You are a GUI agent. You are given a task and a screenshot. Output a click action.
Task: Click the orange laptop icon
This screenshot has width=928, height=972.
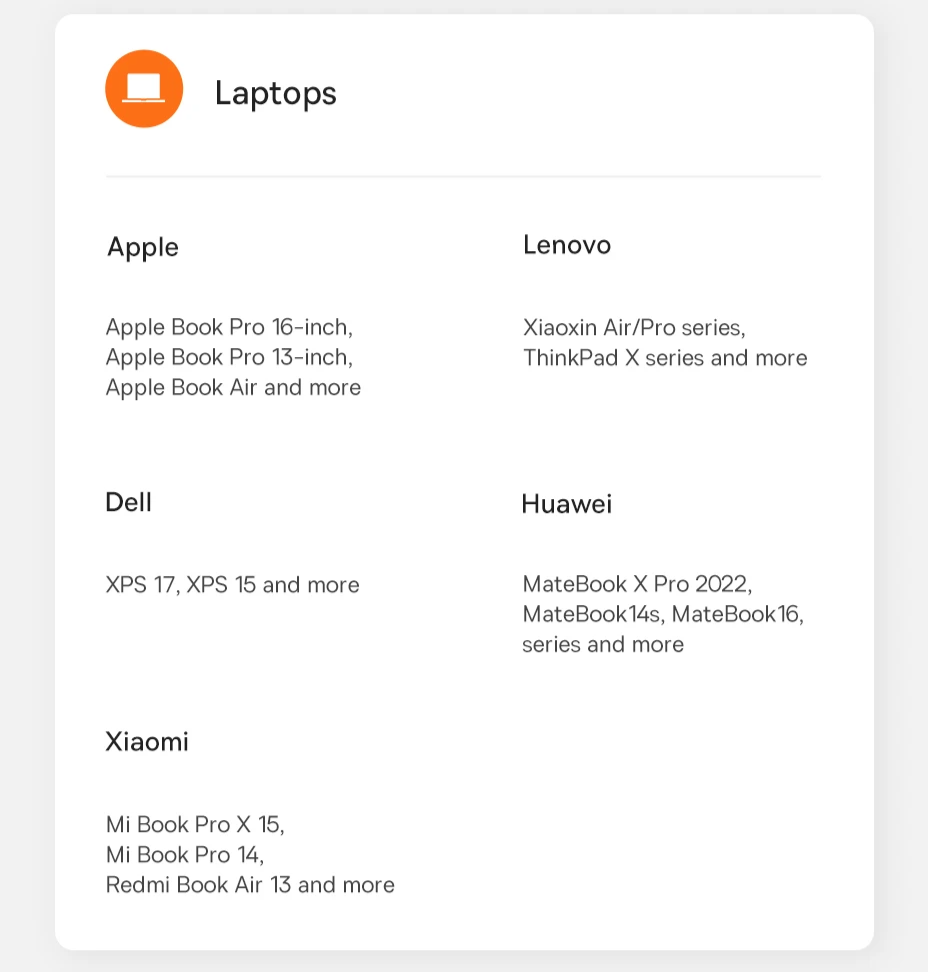144,89
